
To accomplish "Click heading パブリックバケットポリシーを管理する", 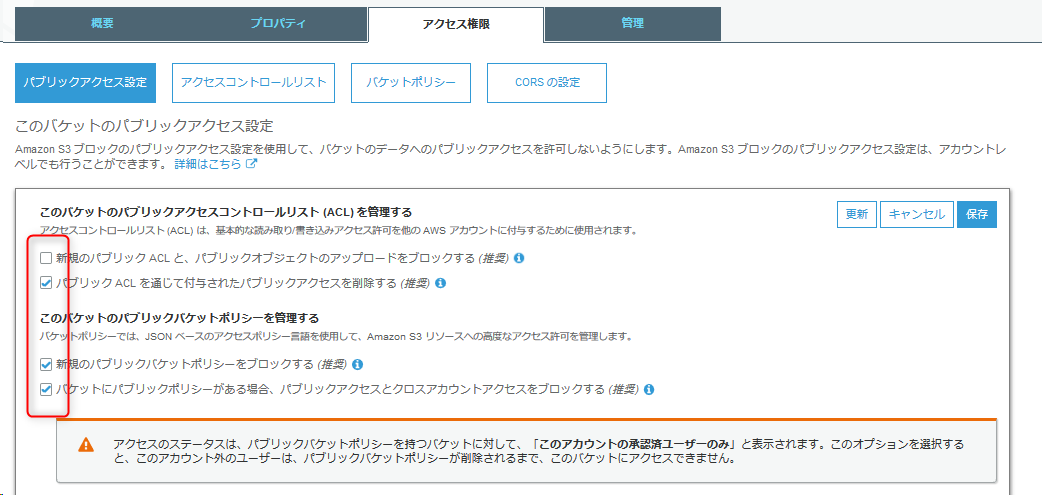I will [x=179, y=317].
